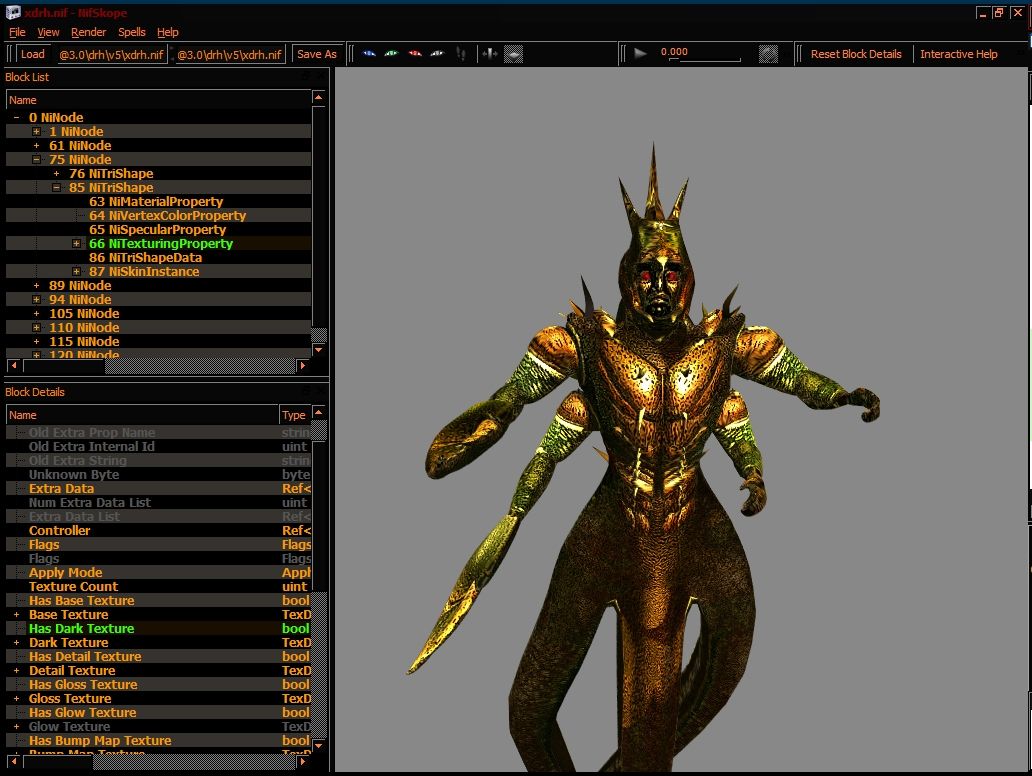Open the Render menu
The image size is (1032, 776).
coord(88,32)
